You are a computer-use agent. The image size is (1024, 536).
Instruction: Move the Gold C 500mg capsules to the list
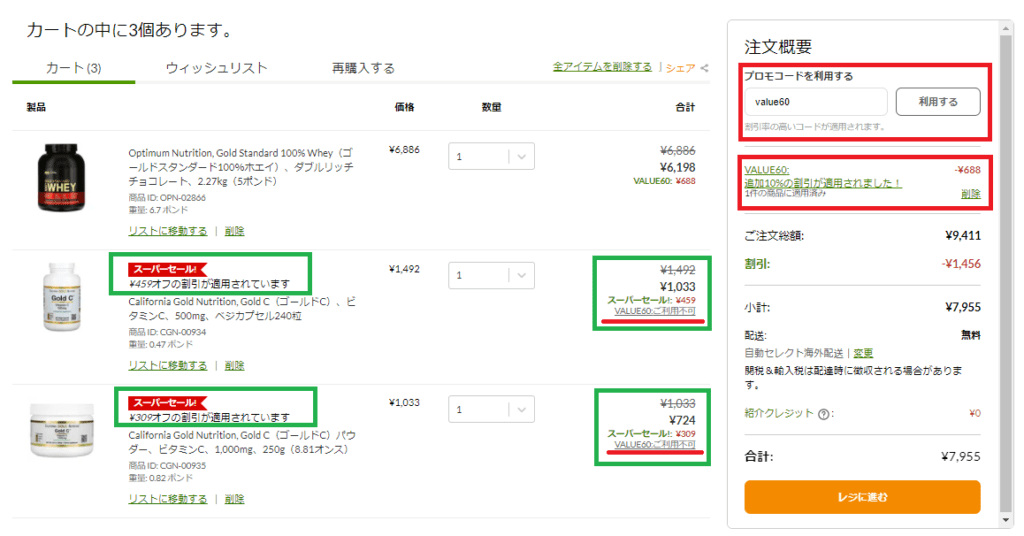pyautogui.click(x=168, y=365)
